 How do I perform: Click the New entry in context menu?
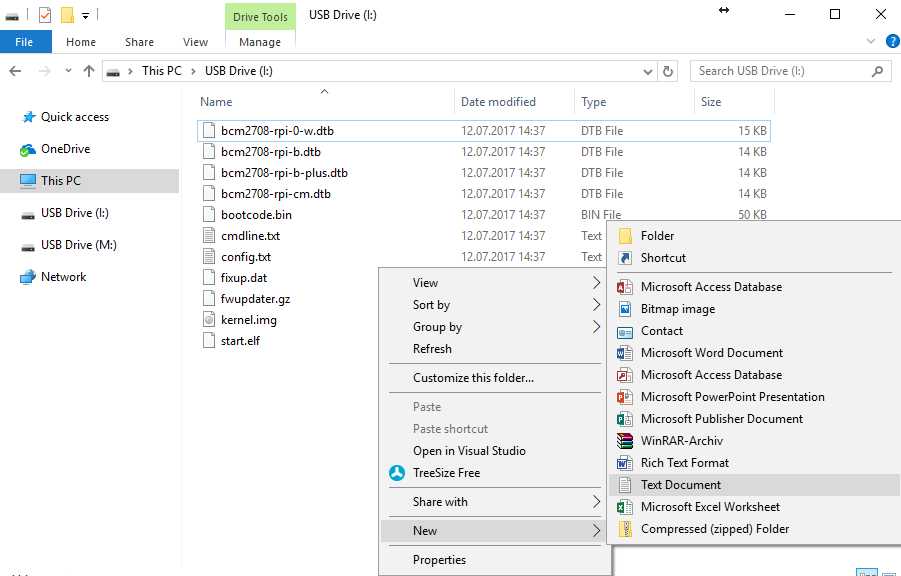[x=494, y=531]
